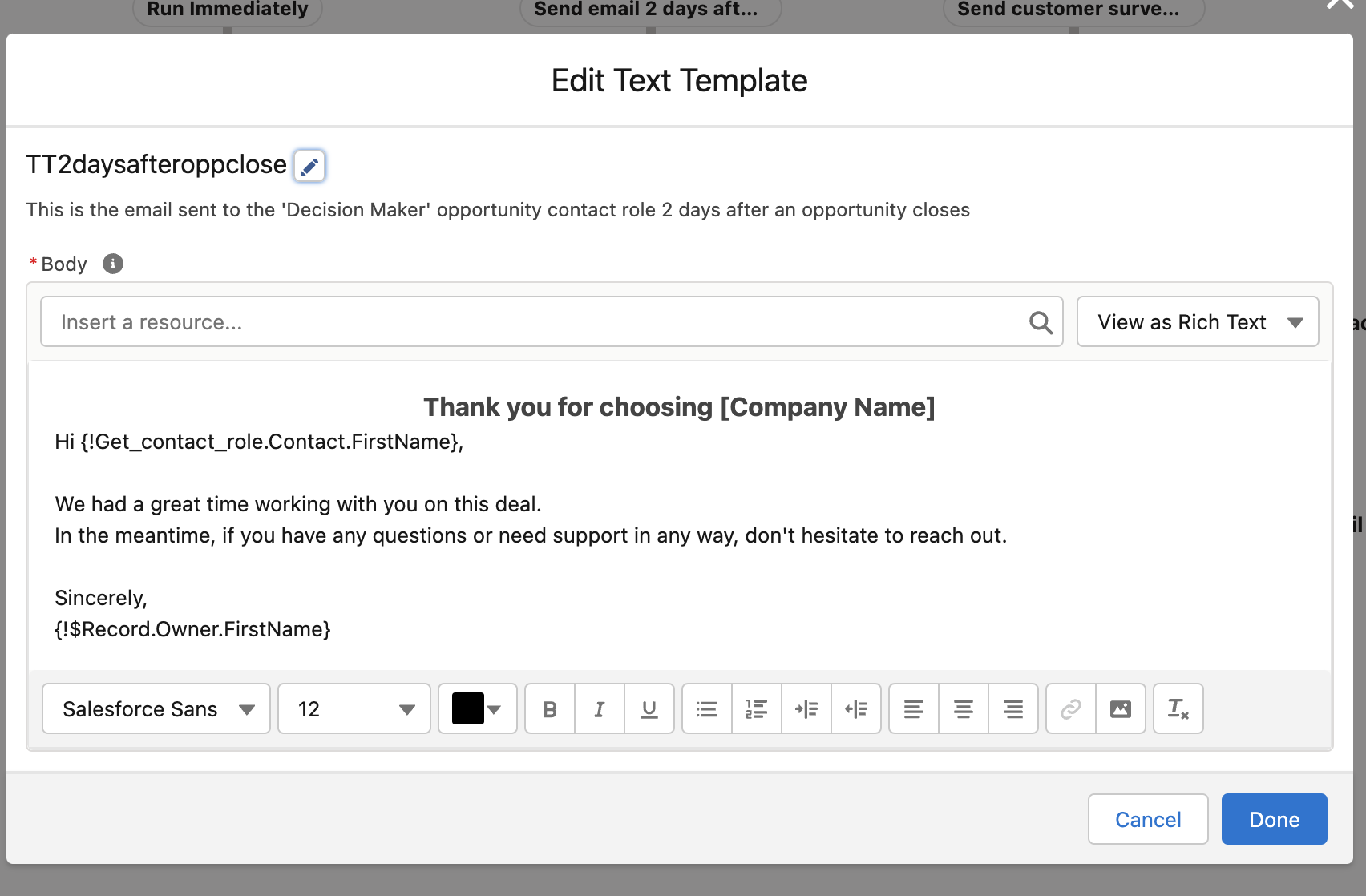Click the heading Thank you for choosing text
The image size is (1366, 896).
tap(679, 407)
